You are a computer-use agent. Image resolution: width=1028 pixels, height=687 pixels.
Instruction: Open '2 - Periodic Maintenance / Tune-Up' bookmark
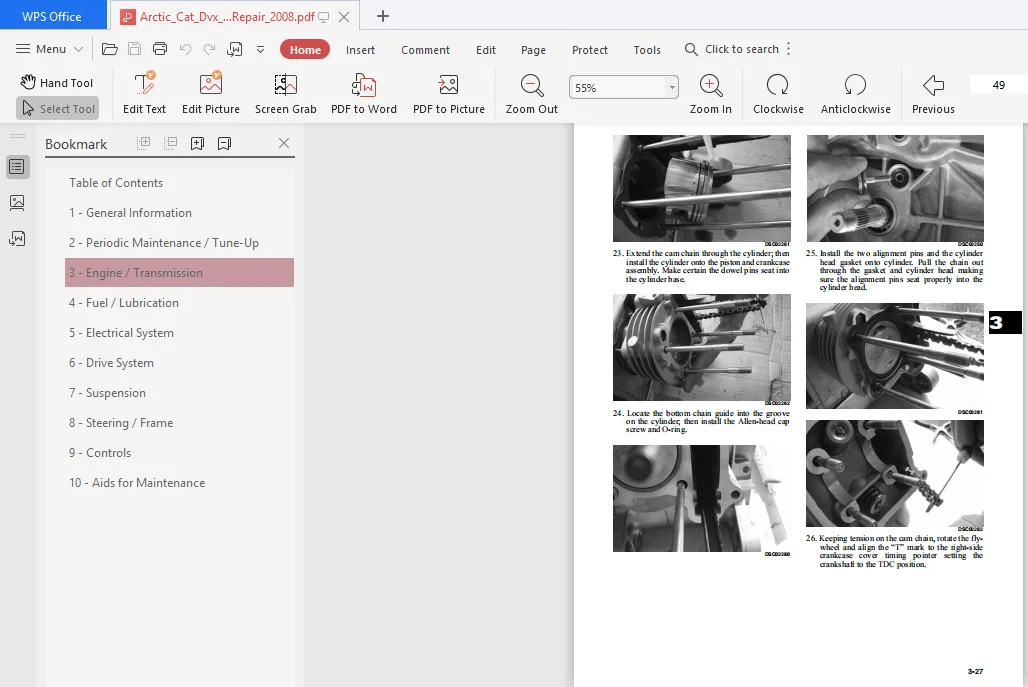pos(179,243)
